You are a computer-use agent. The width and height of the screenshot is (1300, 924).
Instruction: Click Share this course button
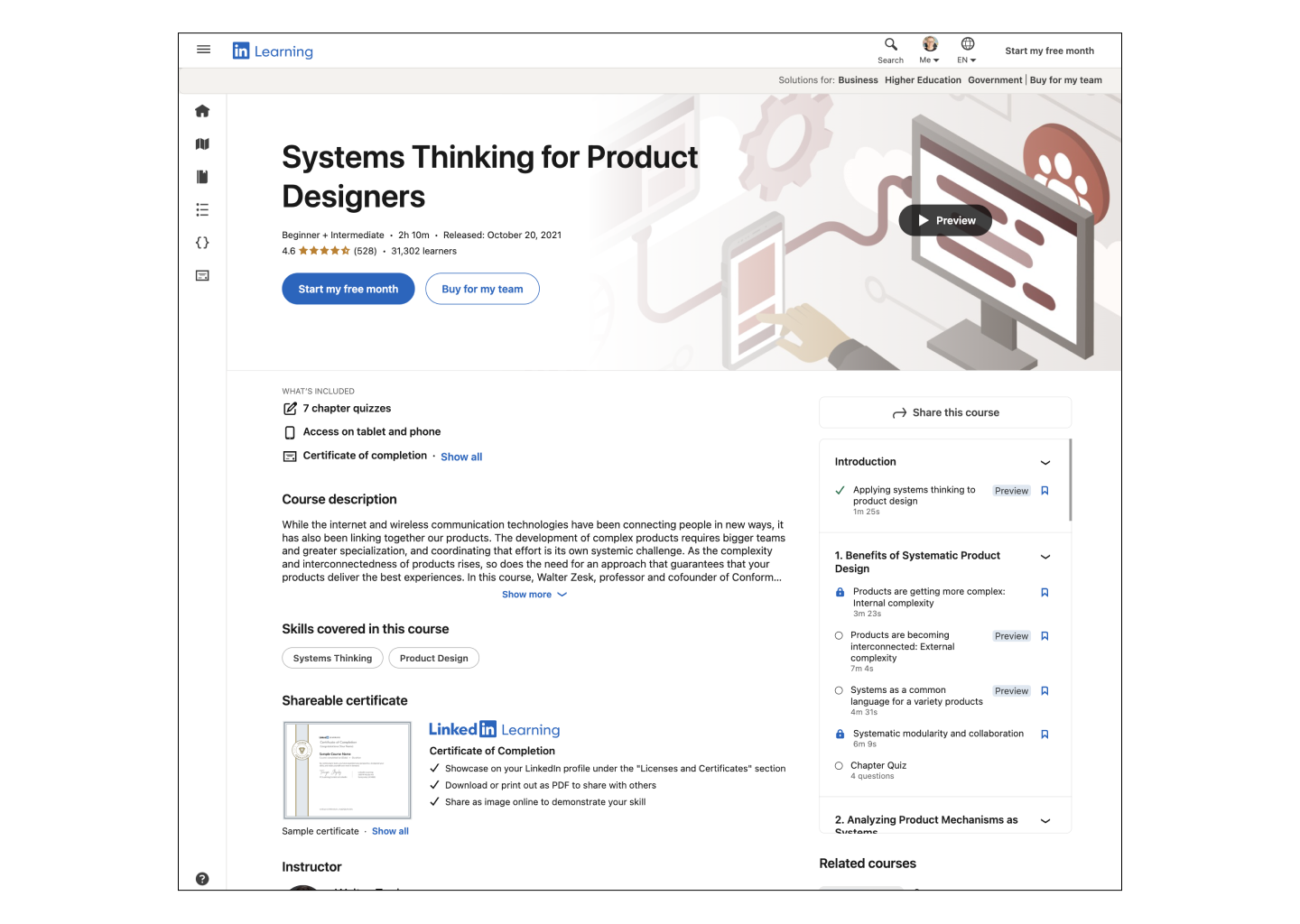click(945, 412)
